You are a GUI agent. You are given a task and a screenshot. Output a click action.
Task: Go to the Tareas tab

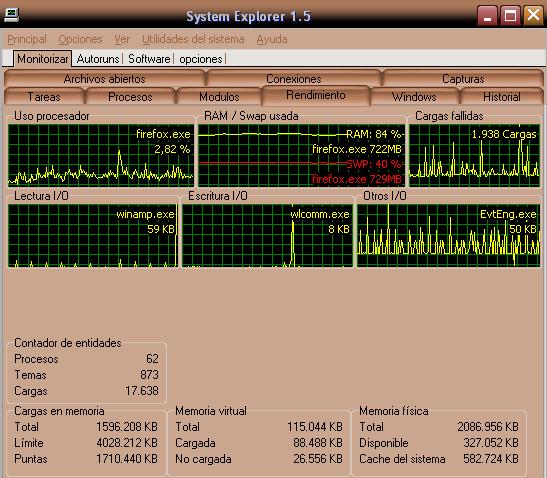coord(44,97)
